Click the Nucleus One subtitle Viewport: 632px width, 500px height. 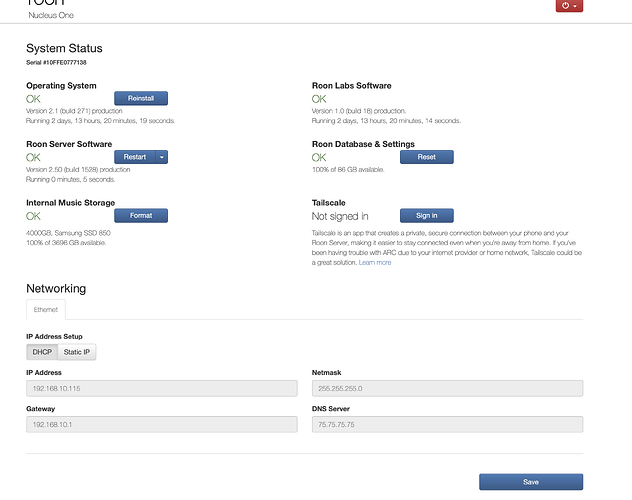coord(51,15)
